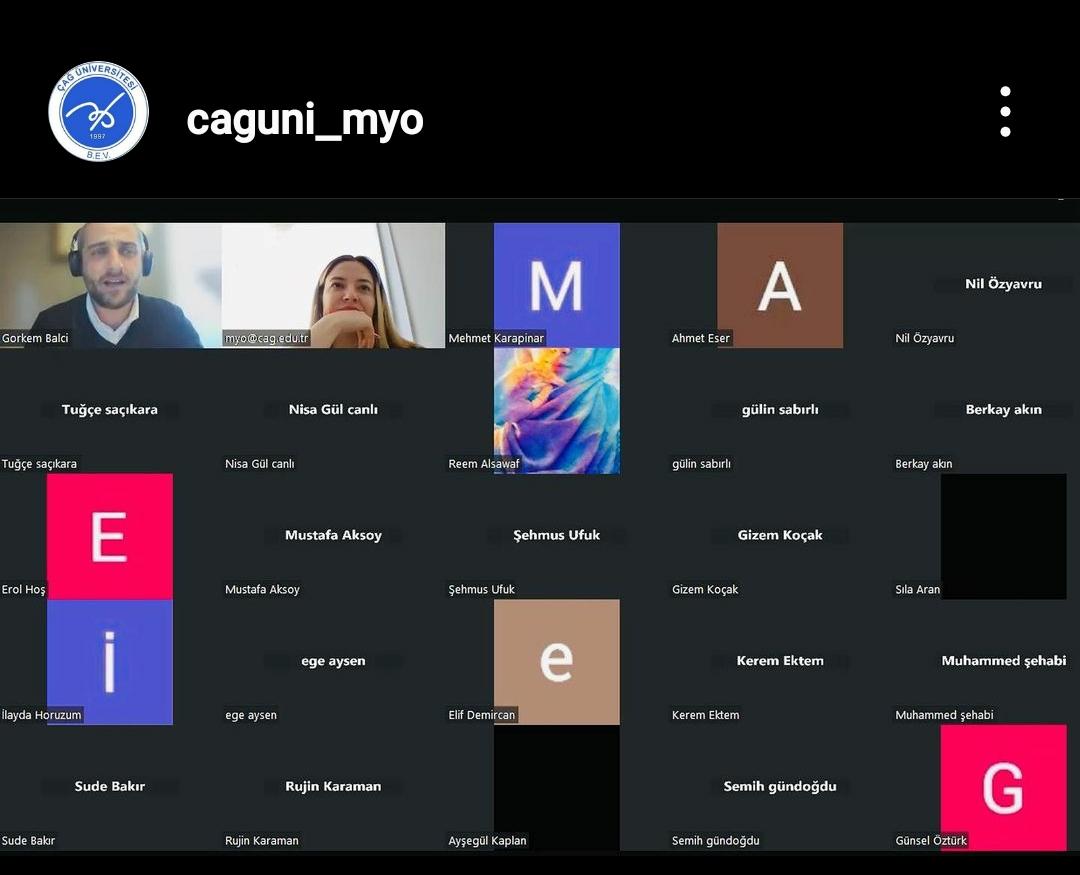Image resolution: width=1080 pixels, height=875 pixels.
Task: Click the bold Semih gündoğdu name
Action: point(780,786)
